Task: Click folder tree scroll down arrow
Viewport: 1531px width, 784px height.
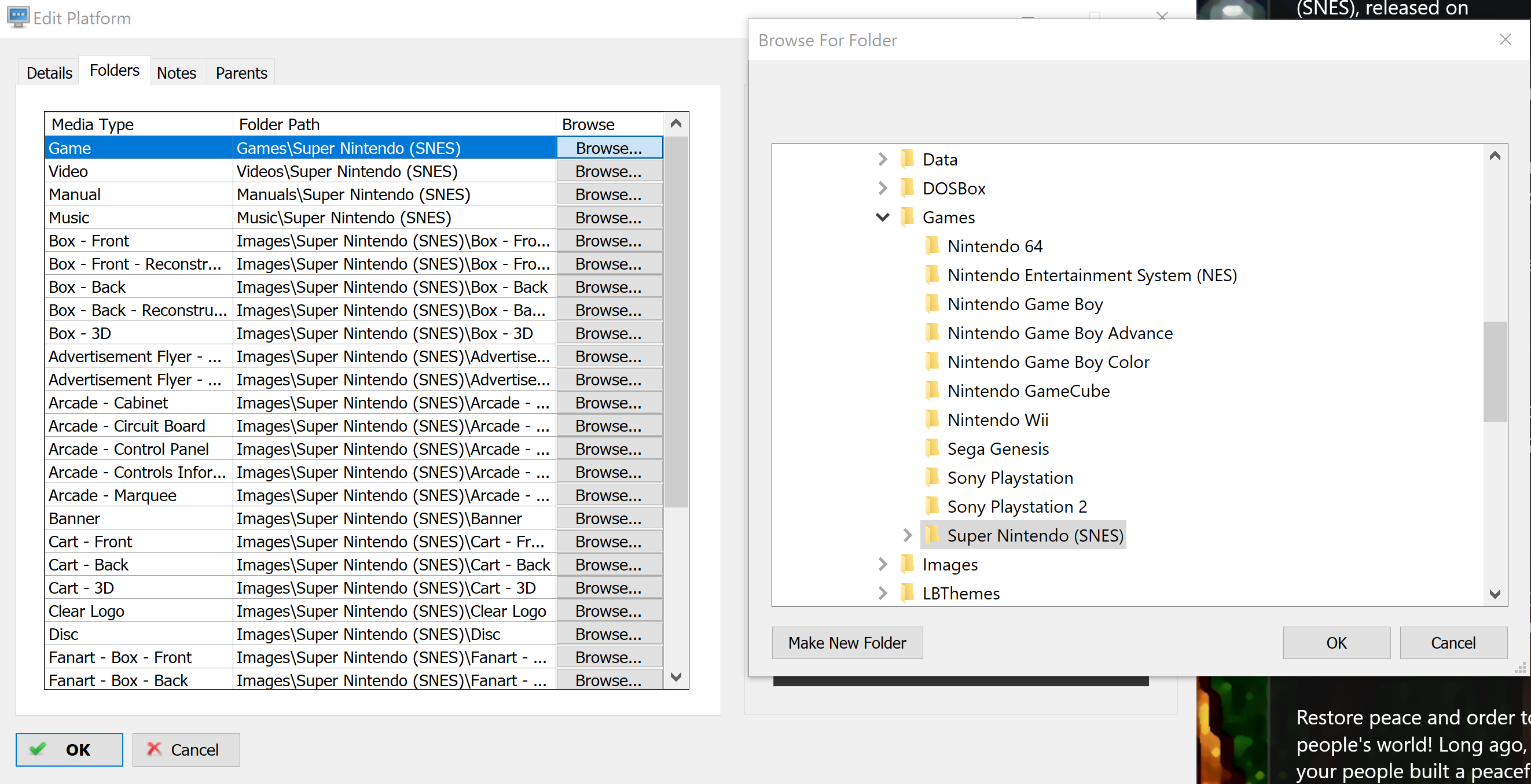Action: pyautogui.click(x=1495, y=594)
